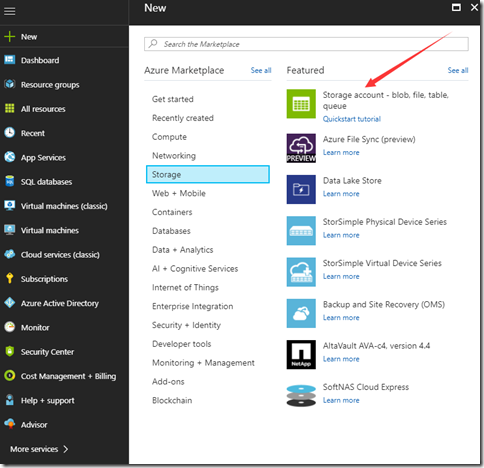This screenshot has height=468, width=484.
Task: Click Learn more under Azure File Sync
Action: tap(341, 152)
